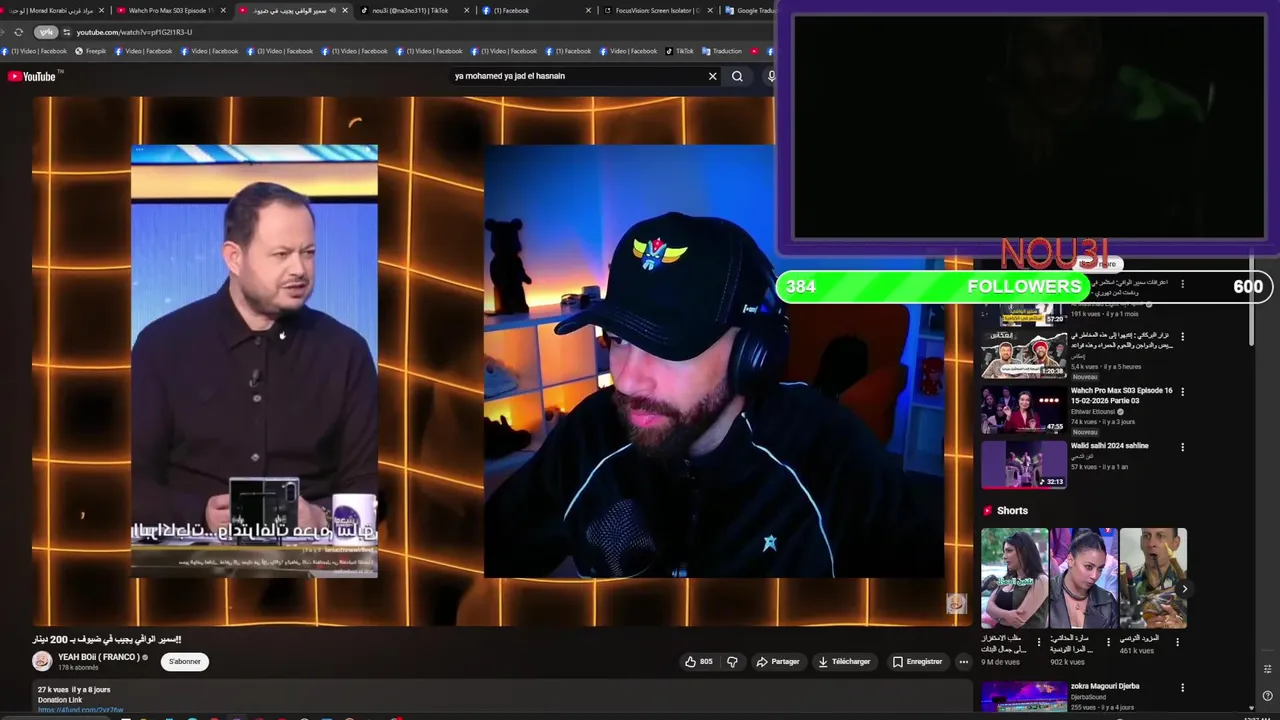Open options menu for the 5,4 k vues video

pos(1182,337)
